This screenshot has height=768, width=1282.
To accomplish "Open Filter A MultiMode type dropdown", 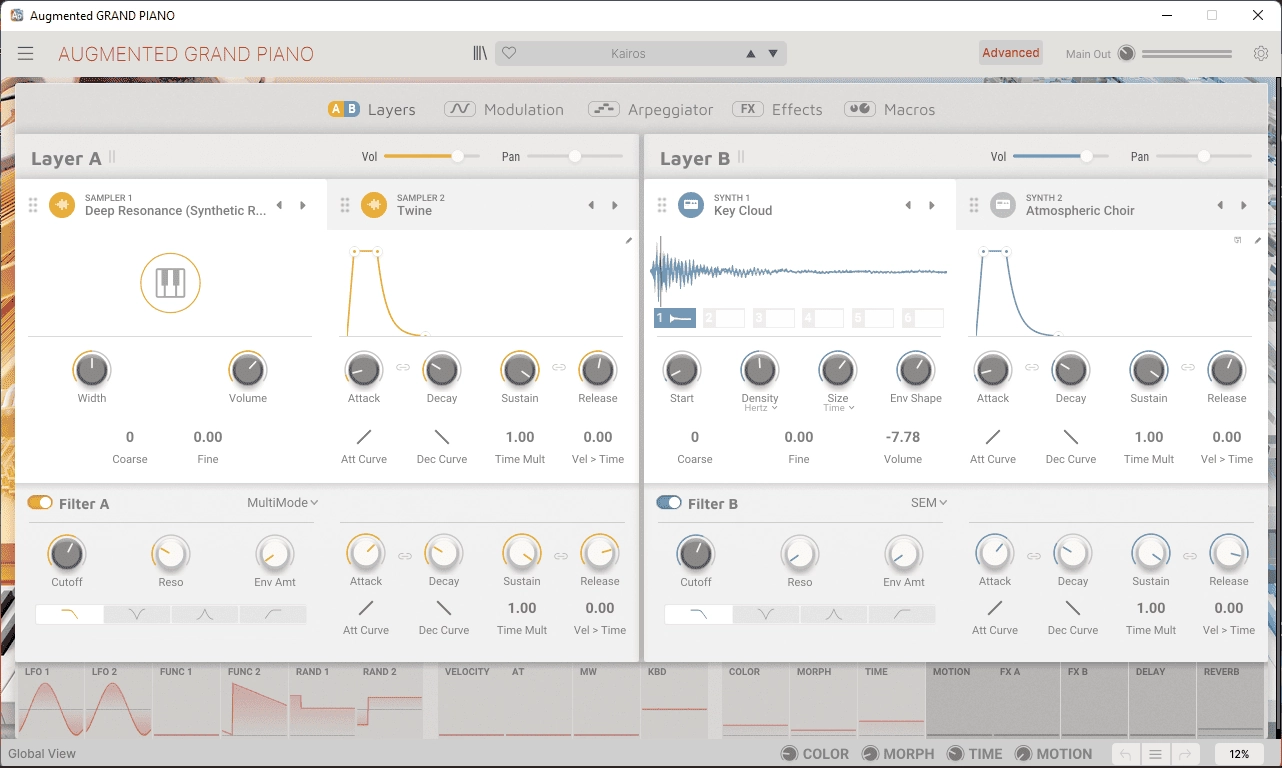I will [283, 503].
